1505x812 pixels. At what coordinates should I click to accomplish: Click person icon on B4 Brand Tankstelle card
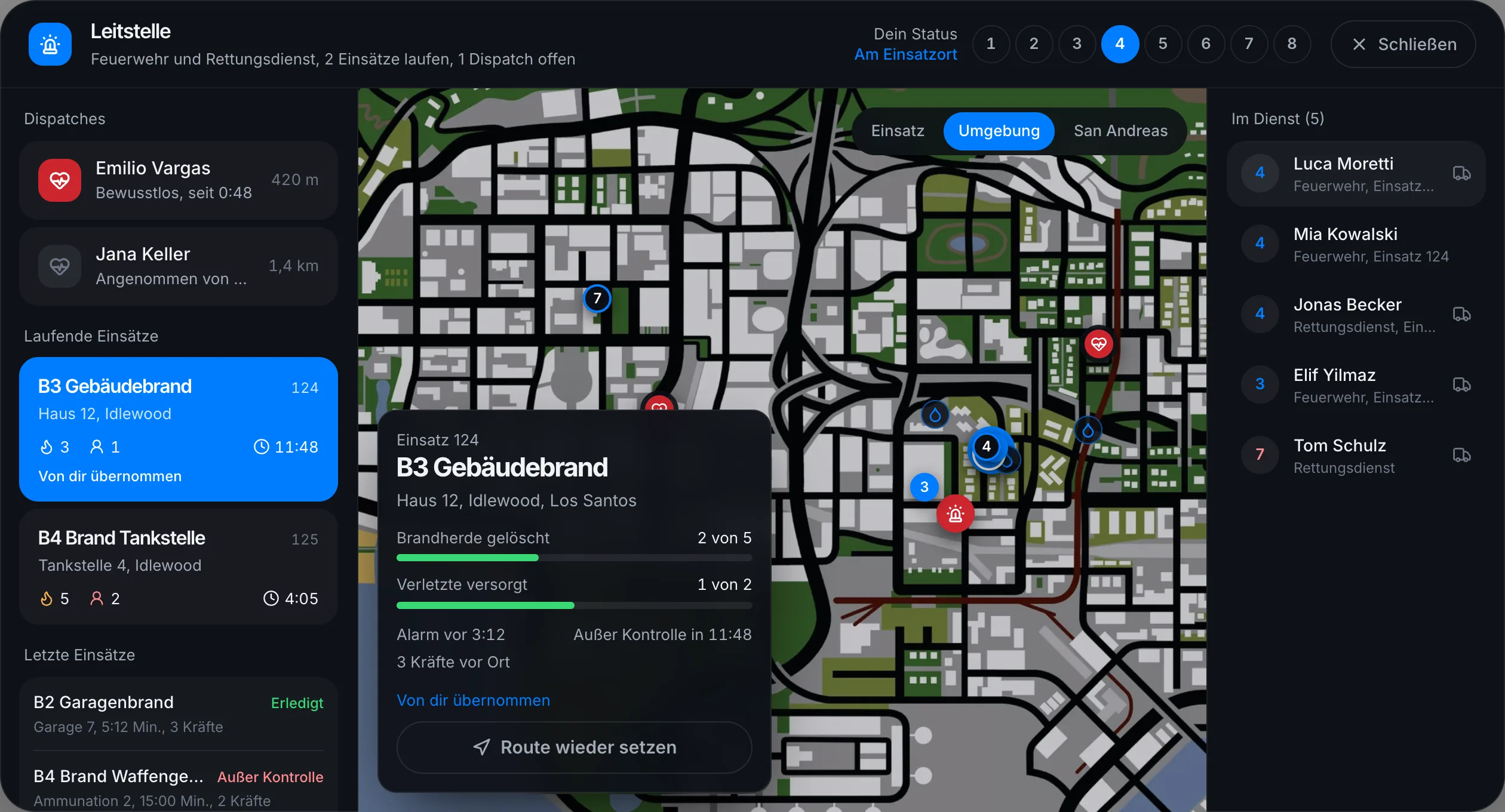coord(97,599)
